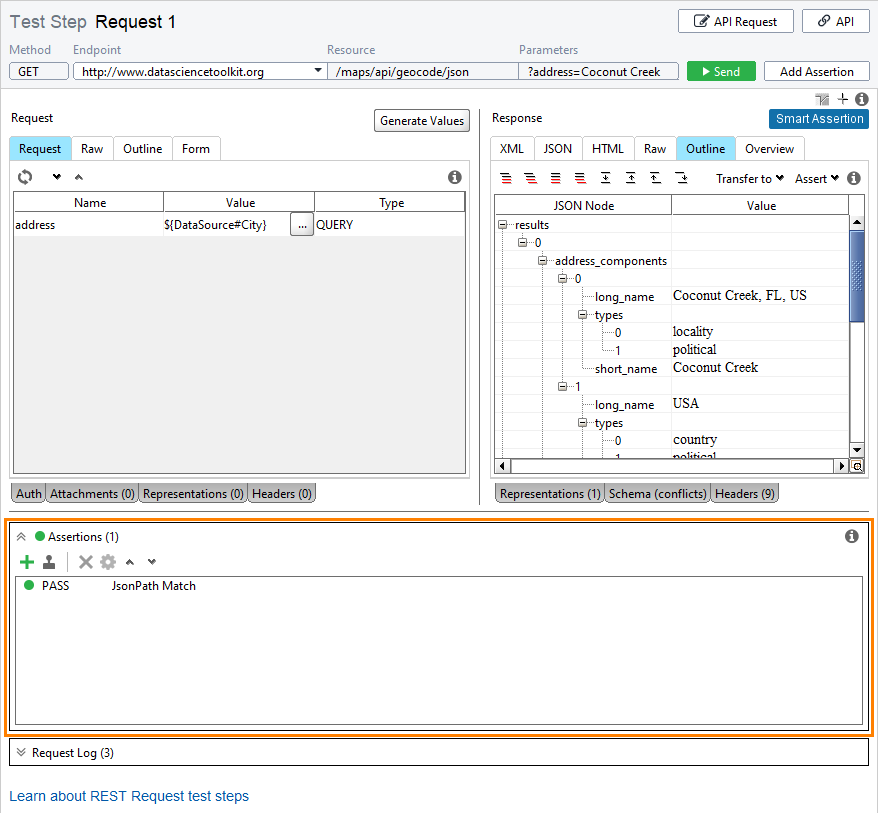Open the Endpoint dropdown arrow
The height and width of the screenshot is (813, 878).
pos(317,71)
